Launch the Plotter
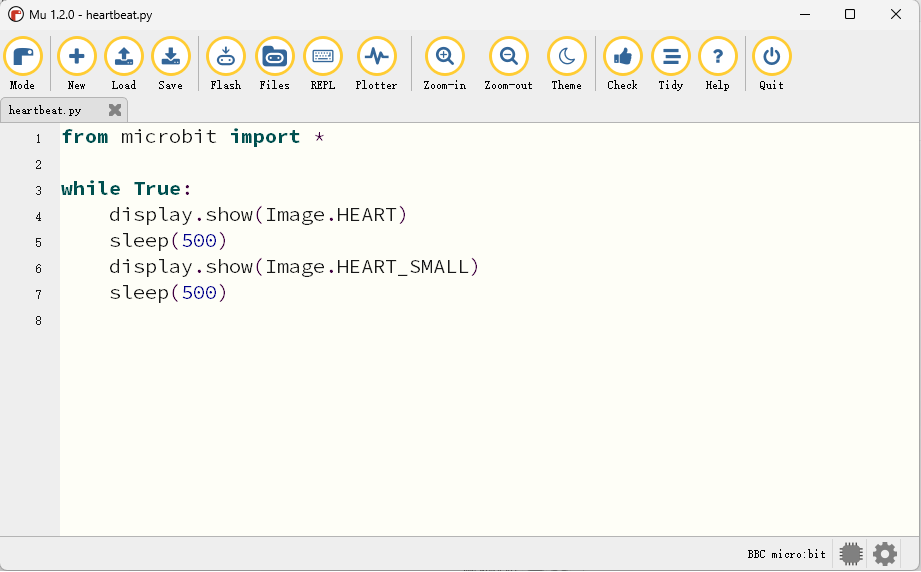Screen dimensions: 921x572 pos(376,63)
